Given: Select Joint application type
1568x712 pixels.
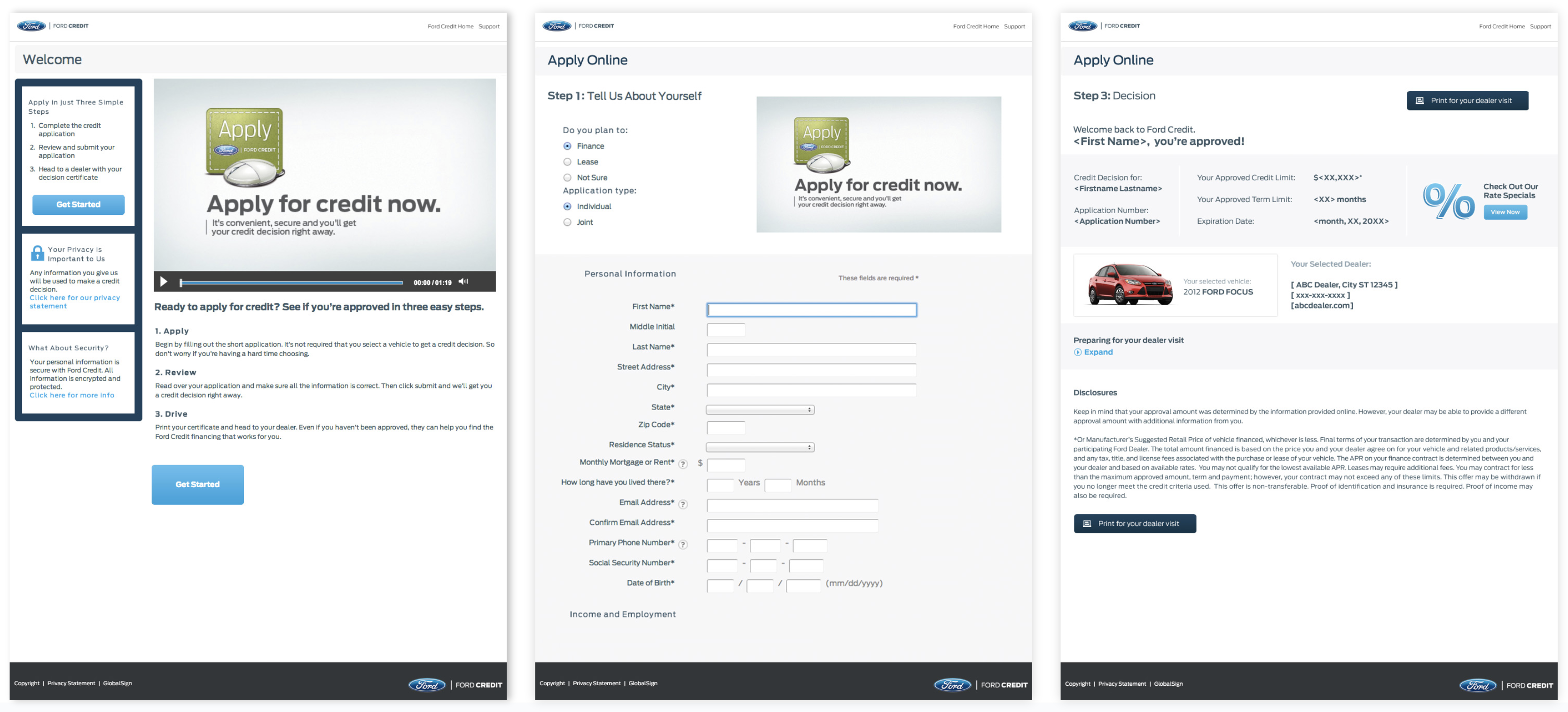Looking at the screenshot, I should coord(567,222).
